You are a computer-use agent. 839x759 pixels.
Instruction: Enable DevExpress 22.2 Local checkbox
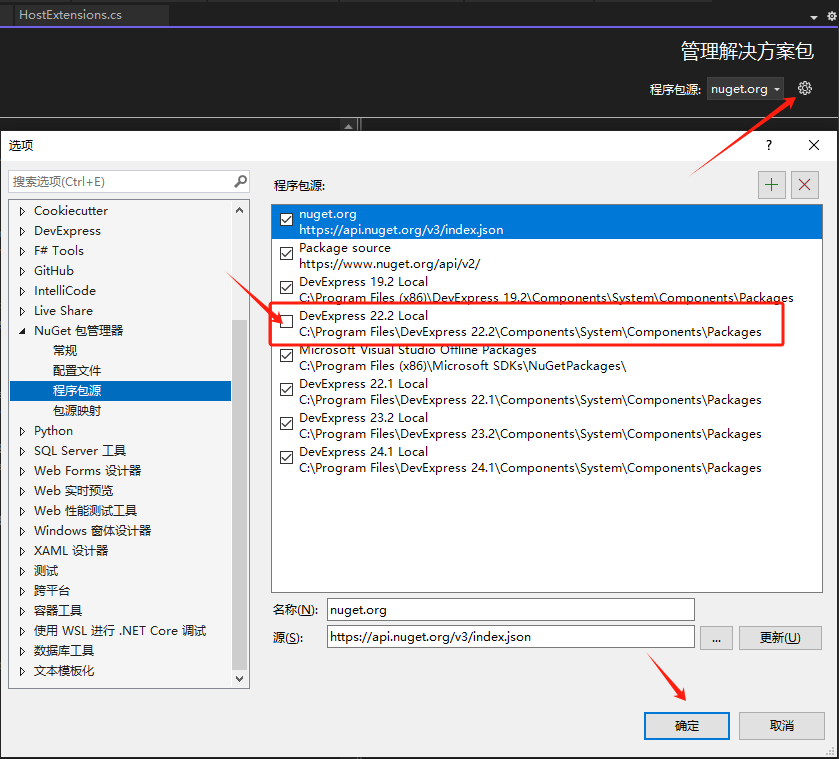[286, 321]
